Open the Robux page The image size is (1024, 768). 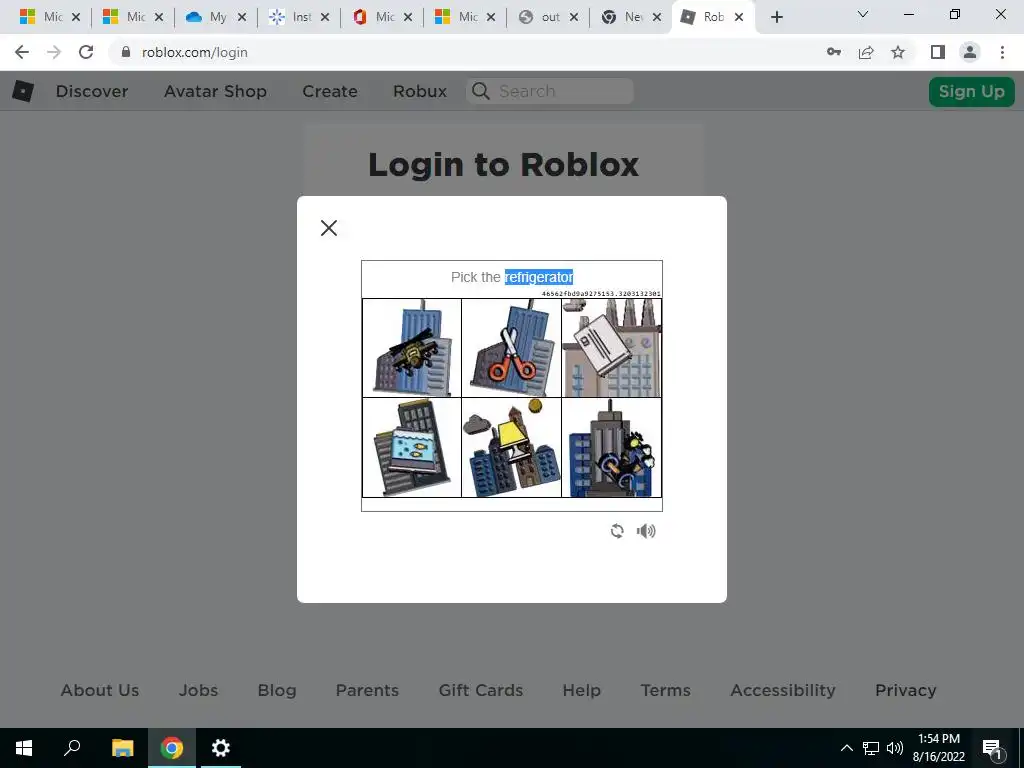[x=420, y=91]
